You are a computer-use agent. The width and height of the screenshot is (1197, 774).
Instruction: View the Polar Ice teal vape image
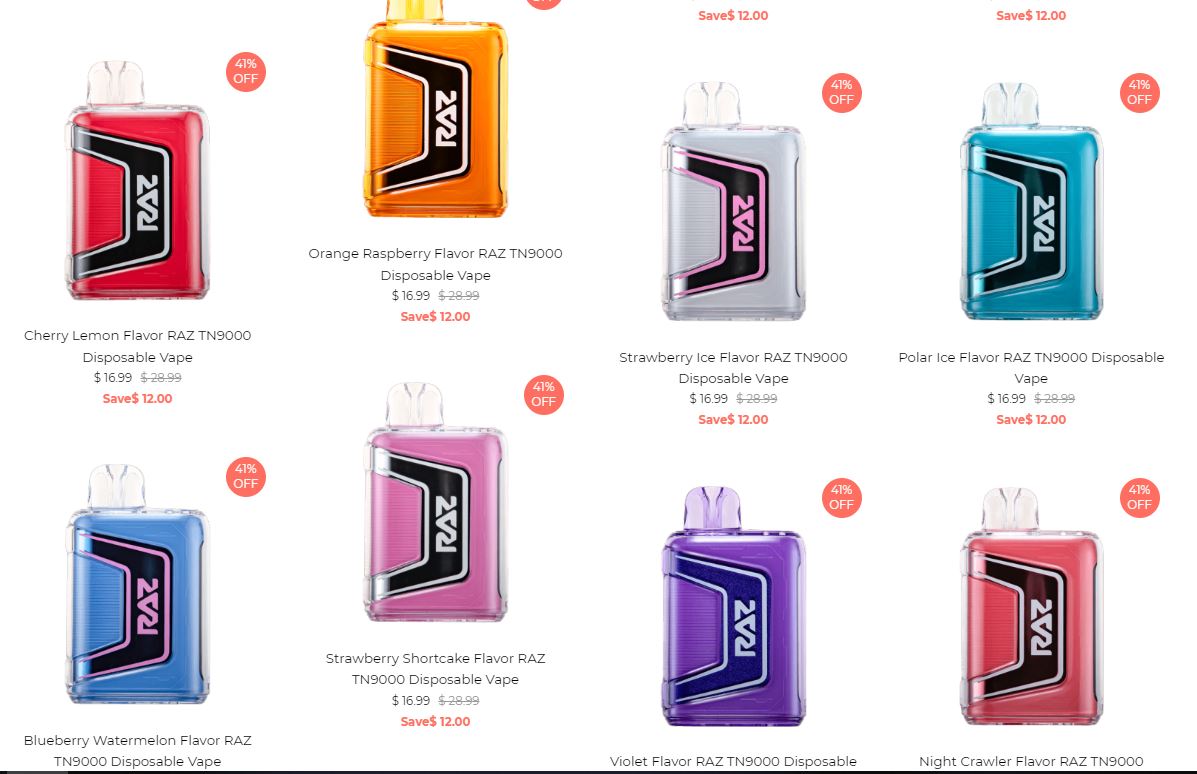pos(1031,202)
